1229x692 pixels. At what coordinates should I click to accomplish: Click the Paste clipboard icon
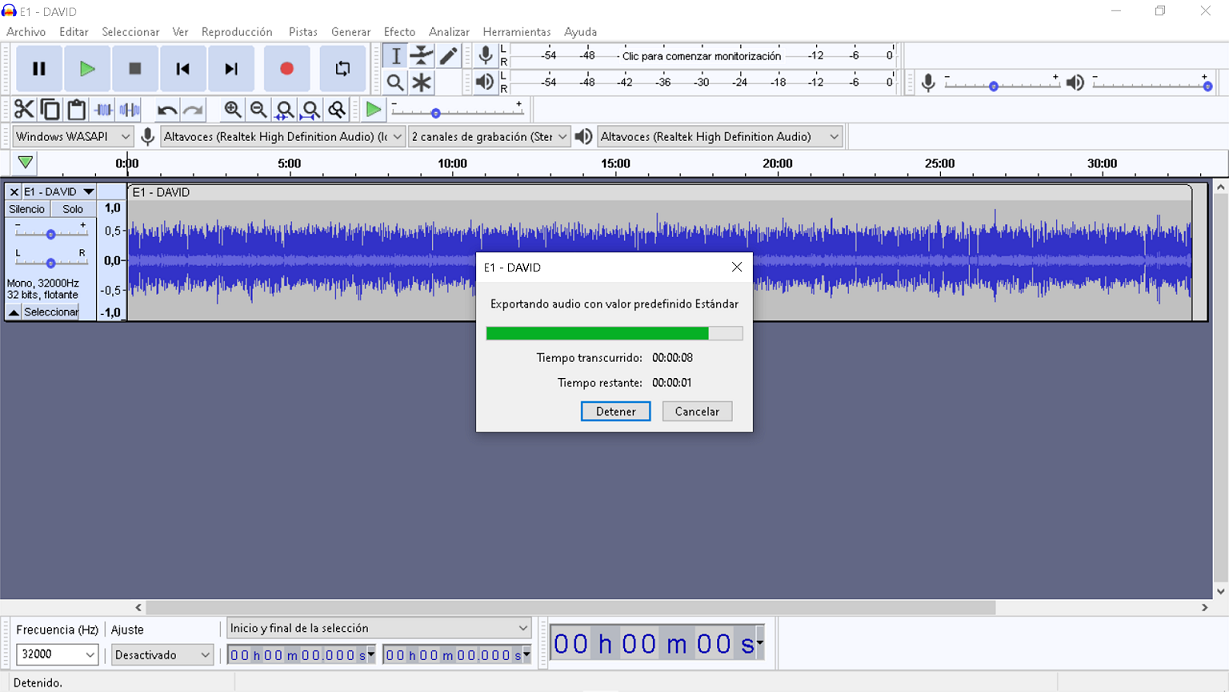point(76,110)
